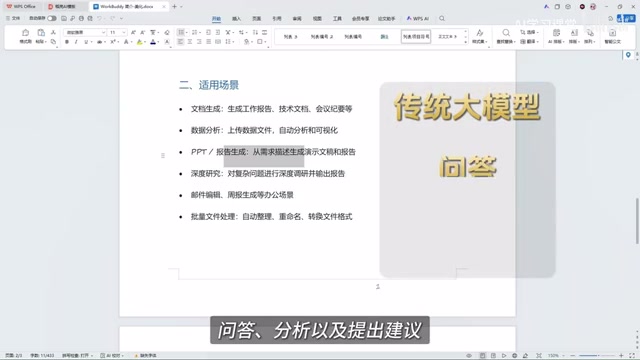This screenshot has height=360, width=640.
Task: Align text left
Action: tap(181, 42)
